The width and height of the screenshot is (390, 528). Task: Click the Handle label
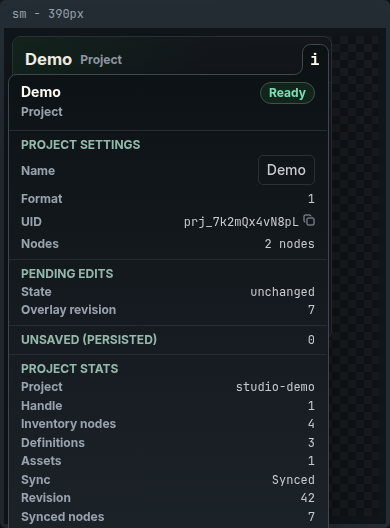pyautogui.click(x=42, y=406)
